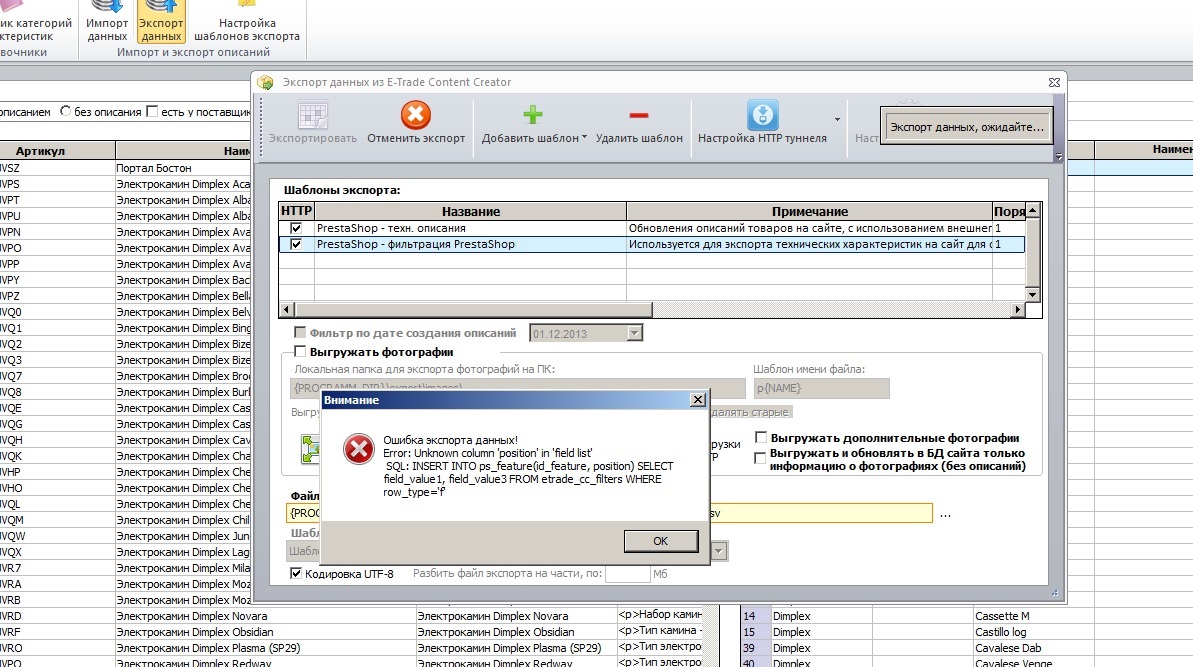The width and height of the screenshot is (1193, 667).
Task: Click the Импорт и экспорт описаний group label
Action: tap(193, 52)
